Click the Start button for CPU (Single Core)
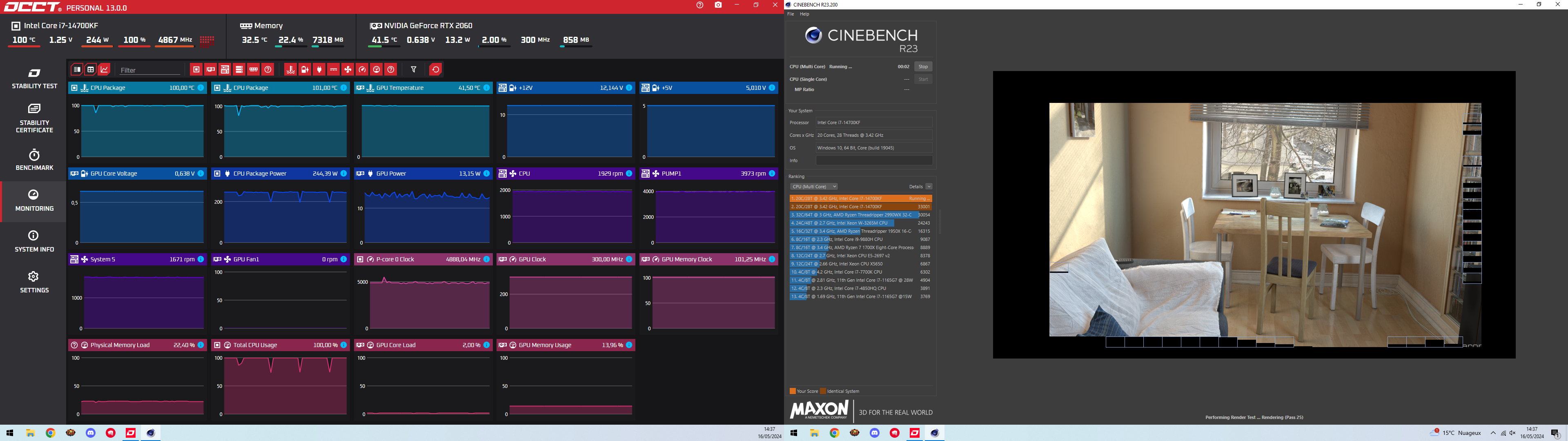Image resolution: width=1568 pixels, height=441 pixels. 923,79
